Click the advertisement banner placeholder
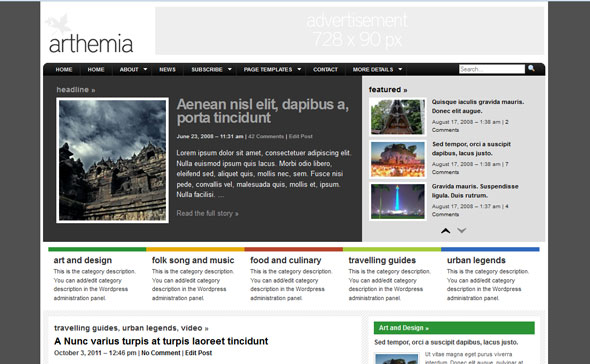 [x=350, y=31]
